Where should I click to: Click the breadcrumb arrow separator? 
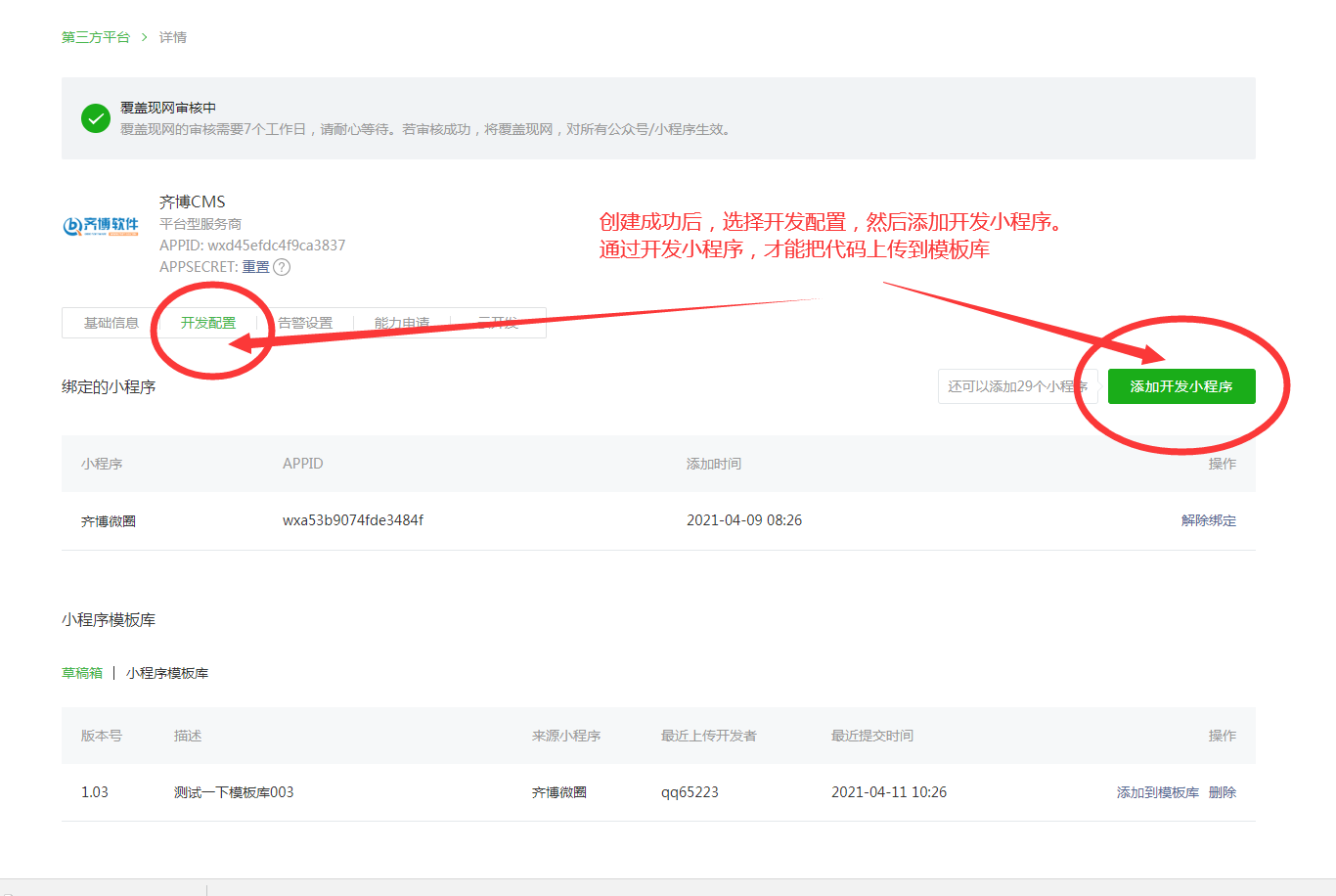(145, 37)
